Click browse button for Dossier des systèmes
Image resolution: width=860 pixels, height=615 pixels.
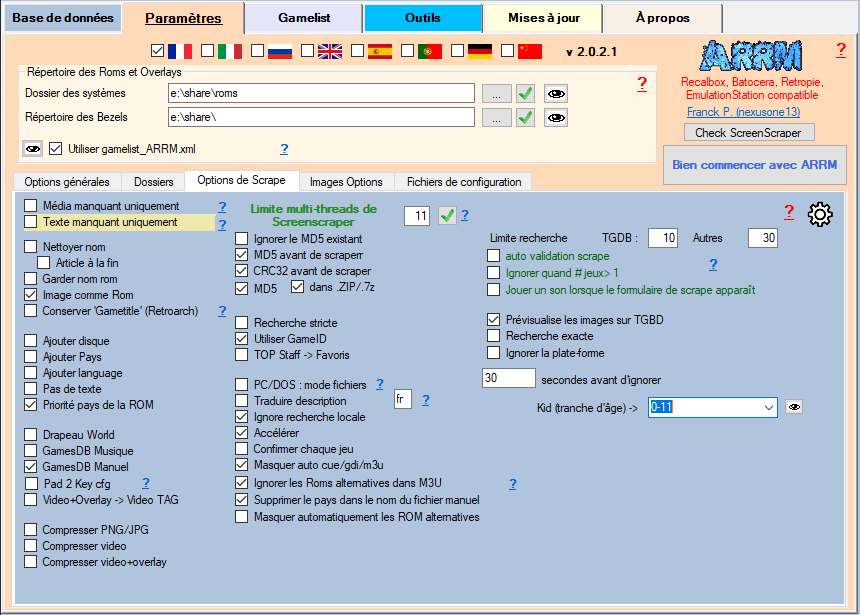(x=495, y=93)
